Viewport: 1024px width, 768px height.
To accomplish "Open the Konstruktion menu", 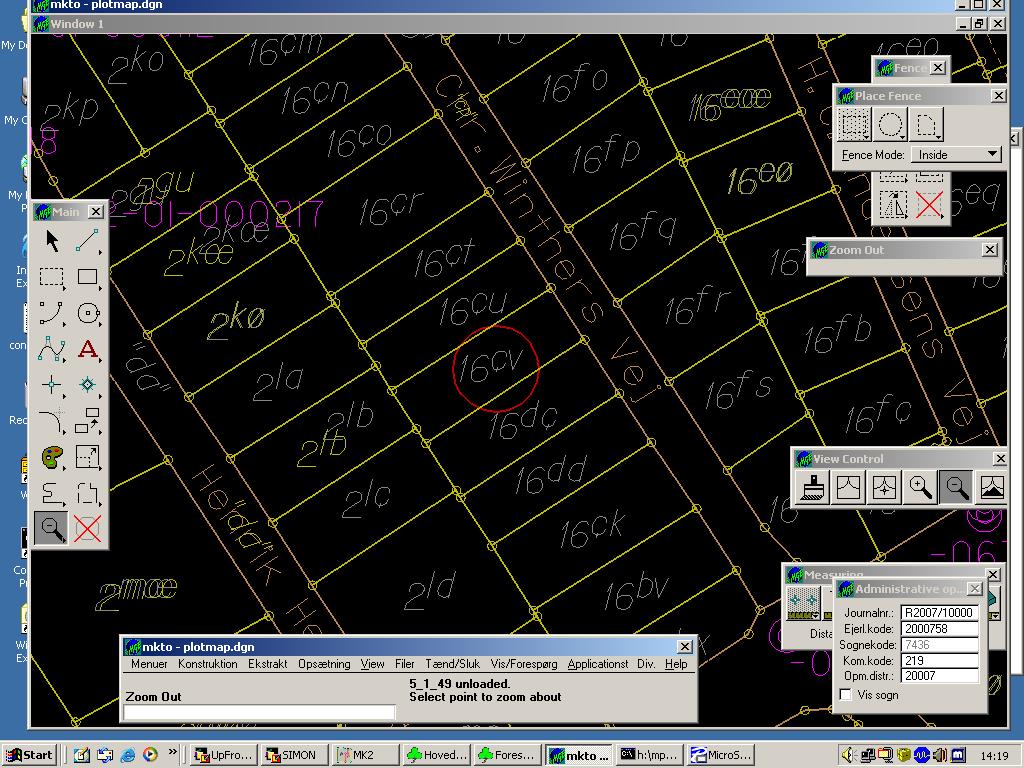I will click(208, 664).
